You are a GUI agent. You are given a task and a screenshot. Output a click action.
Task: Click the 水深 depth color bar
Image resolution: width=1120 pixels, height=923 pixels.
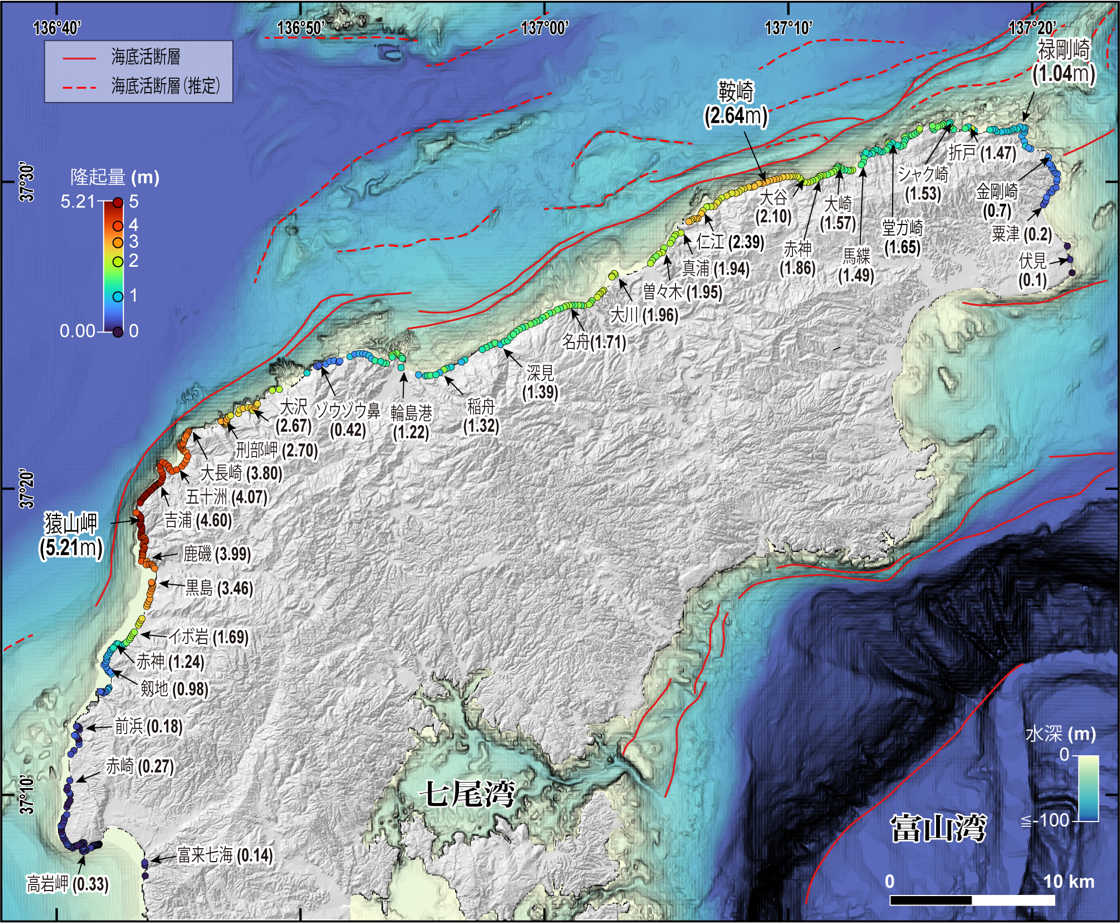(x=1088, y=788)
